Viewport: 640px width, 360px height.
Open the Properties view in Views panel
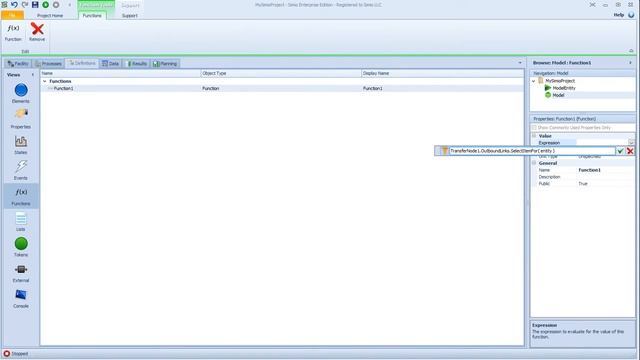21,118
